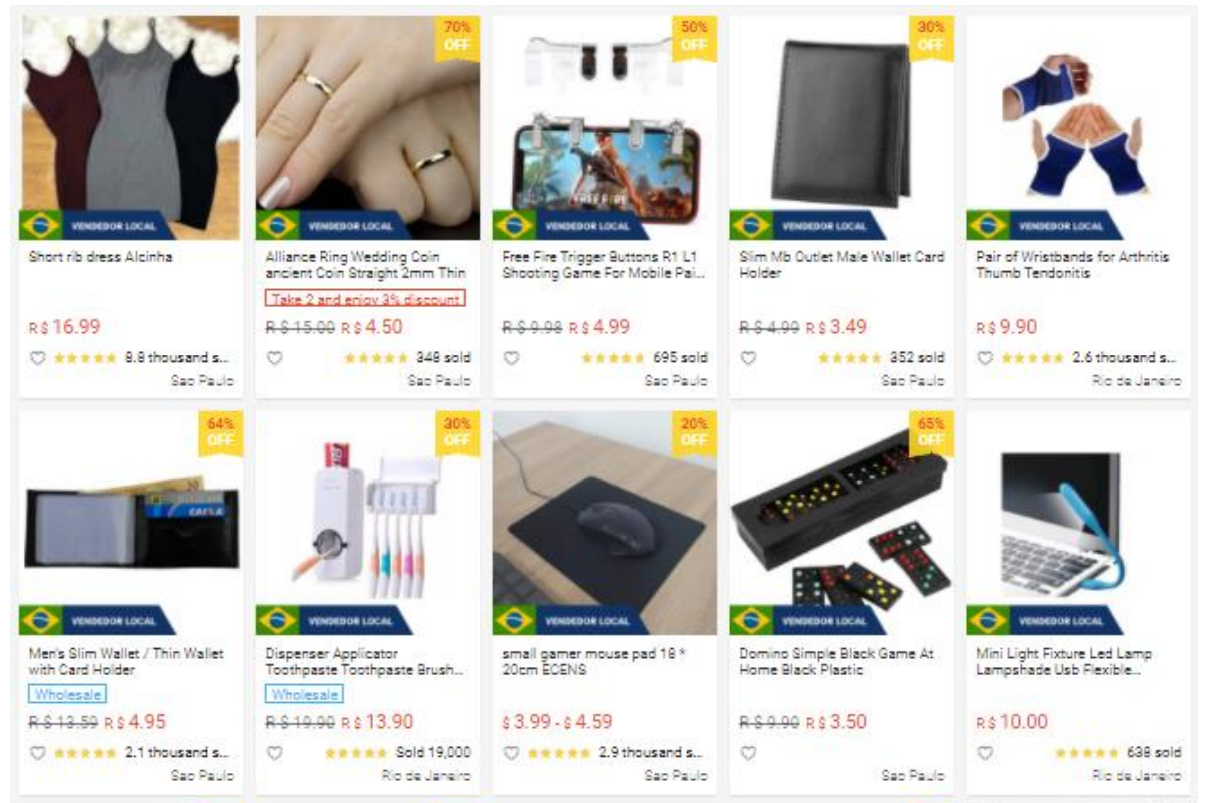Viewport: 1209px width, 803px height.
Task: Favorite the Men's Slim Wallet listing
Action: pos(37,753)
